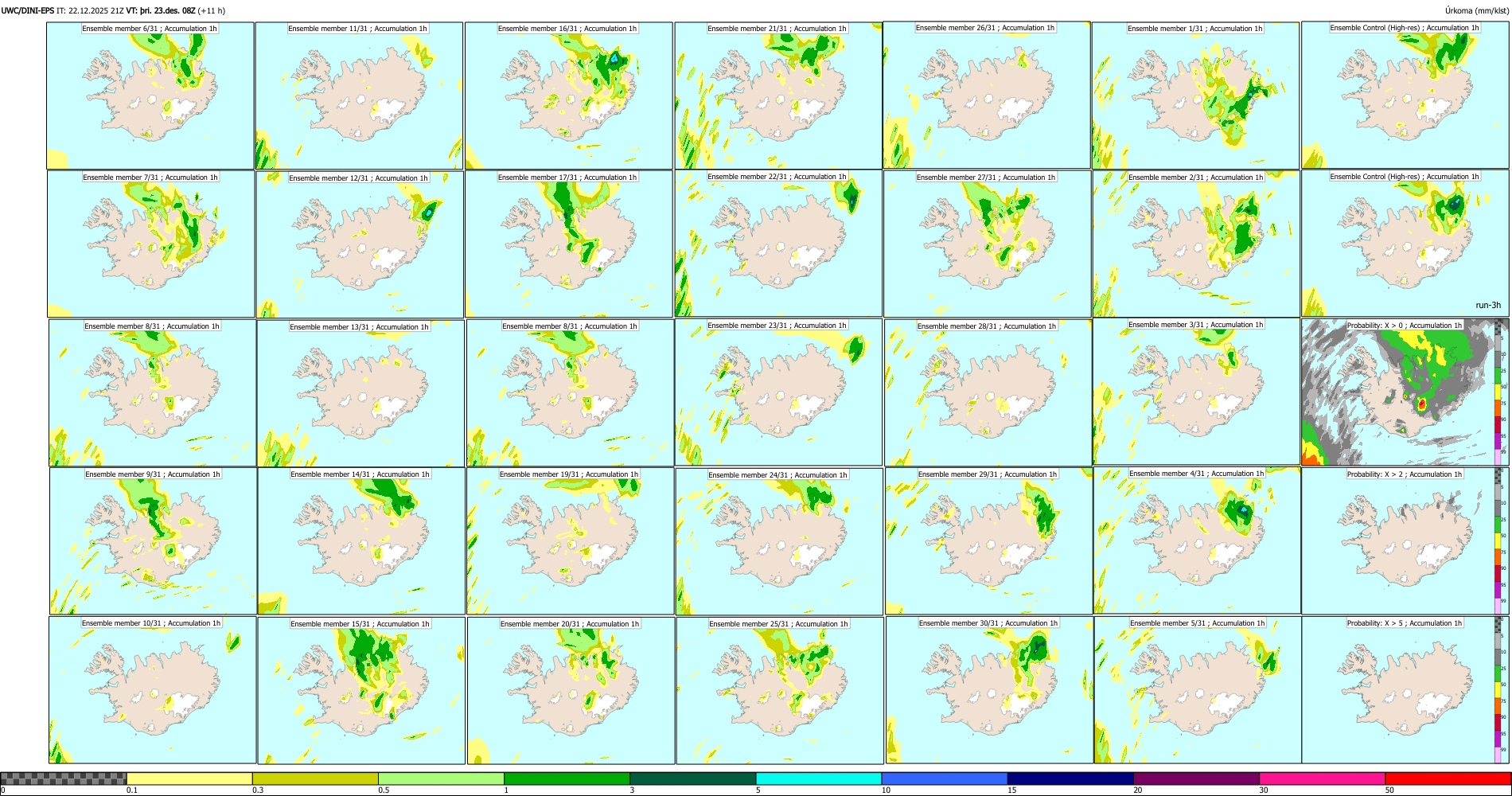
Task: Open the Ensemble member 19/31 map
Action: point(571,541)
